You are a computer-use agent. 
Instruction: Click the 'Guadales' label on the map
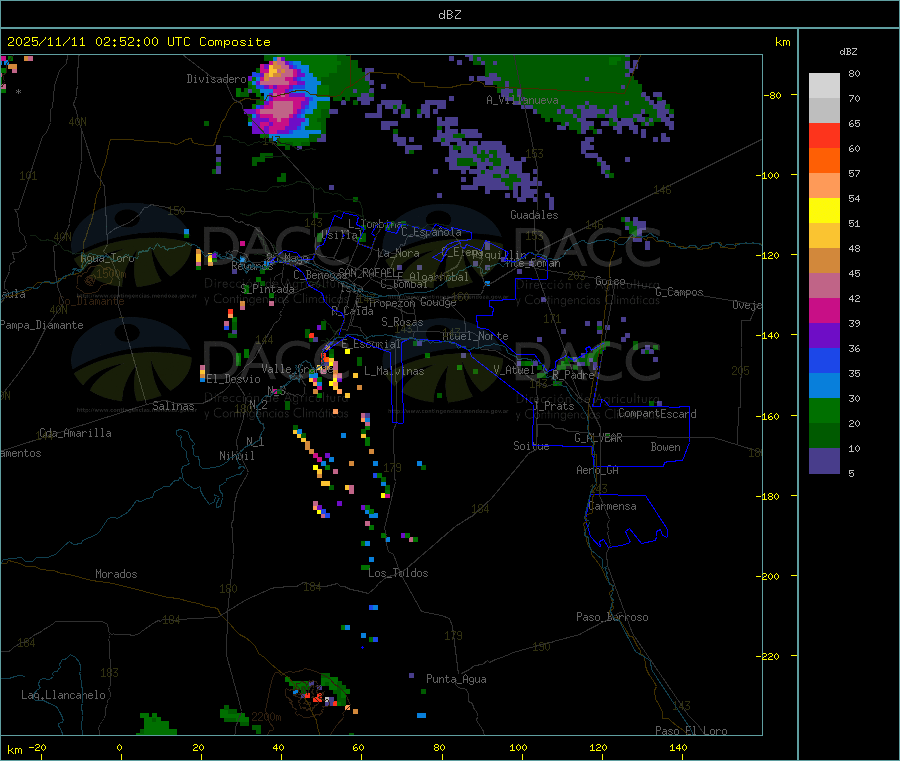tap(534, 215)
